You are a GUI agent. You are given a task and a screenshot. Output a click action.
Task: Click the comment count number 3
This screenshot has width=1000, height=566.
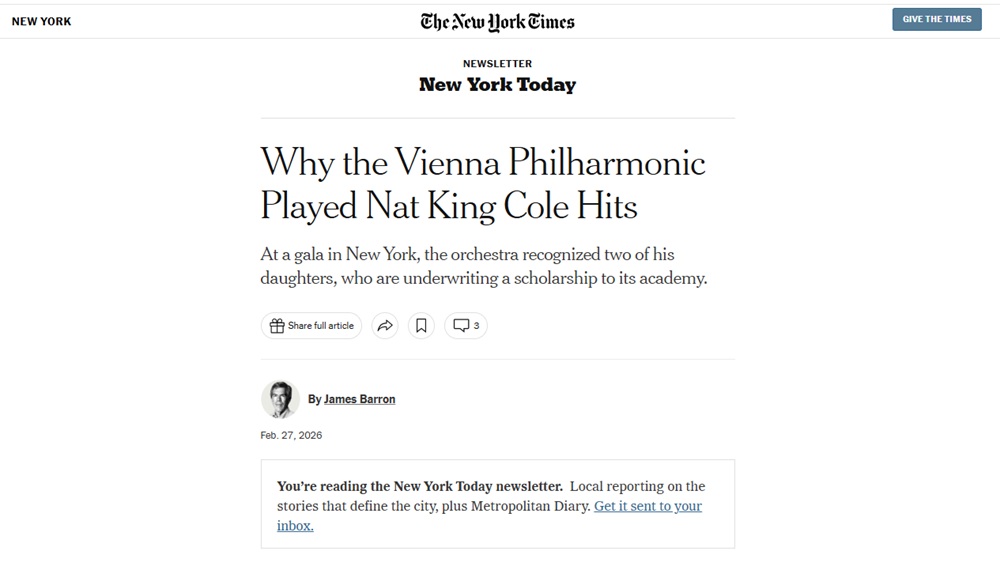(x=476, y=326)
